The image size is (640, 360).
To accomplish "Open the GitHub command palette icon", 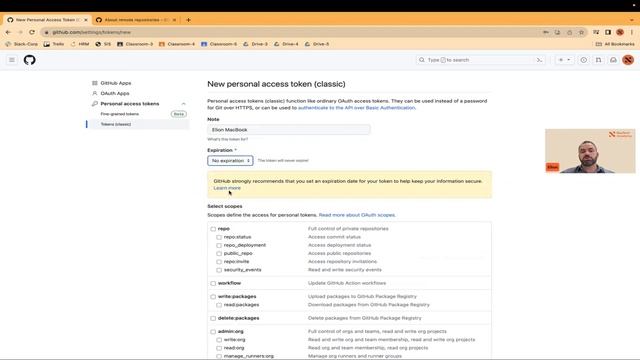I will [x=539, y=60].
